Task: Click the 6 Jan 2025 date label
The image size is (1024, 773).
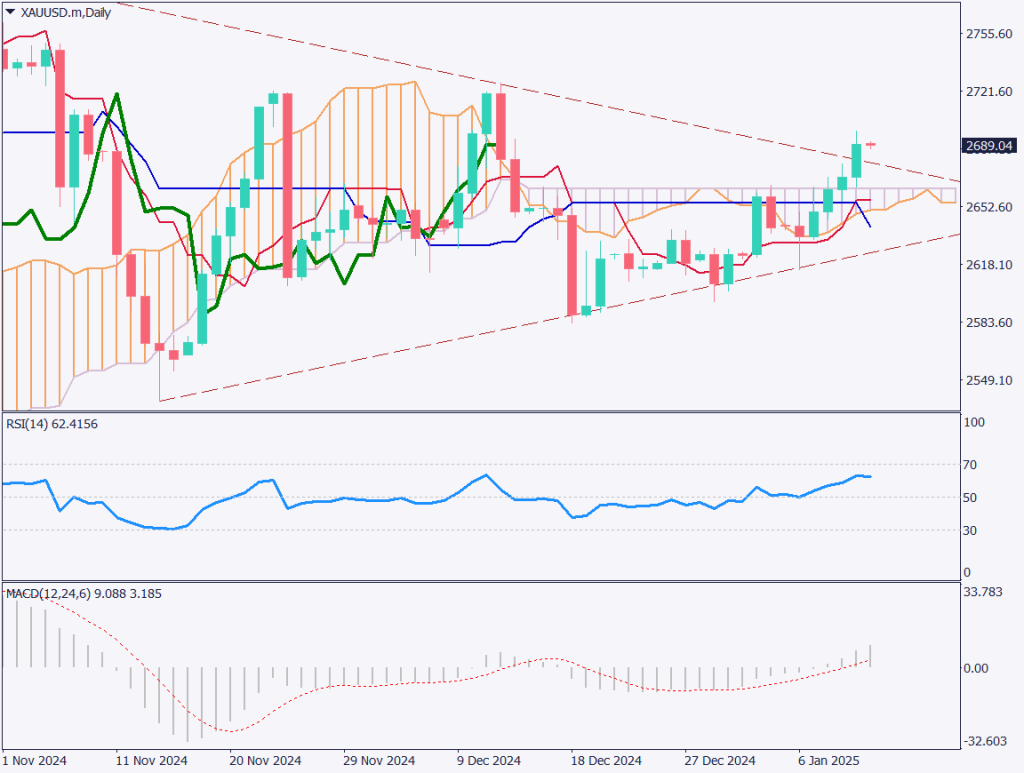Action: tap(827, 759)
